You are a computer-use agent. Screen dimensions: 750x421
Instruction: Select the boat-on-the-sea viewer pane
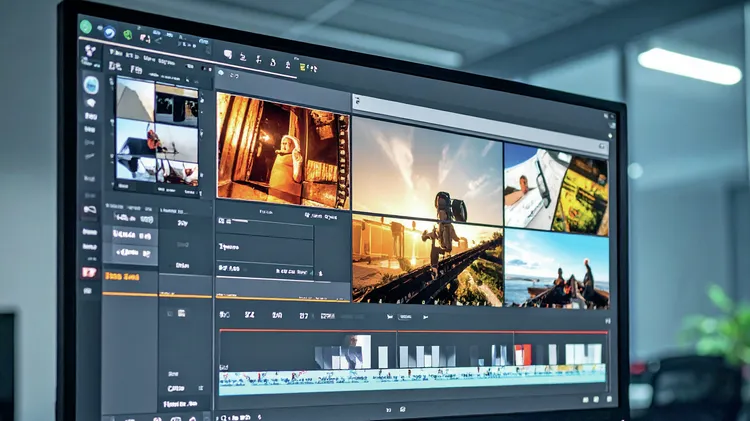[557, 268]
